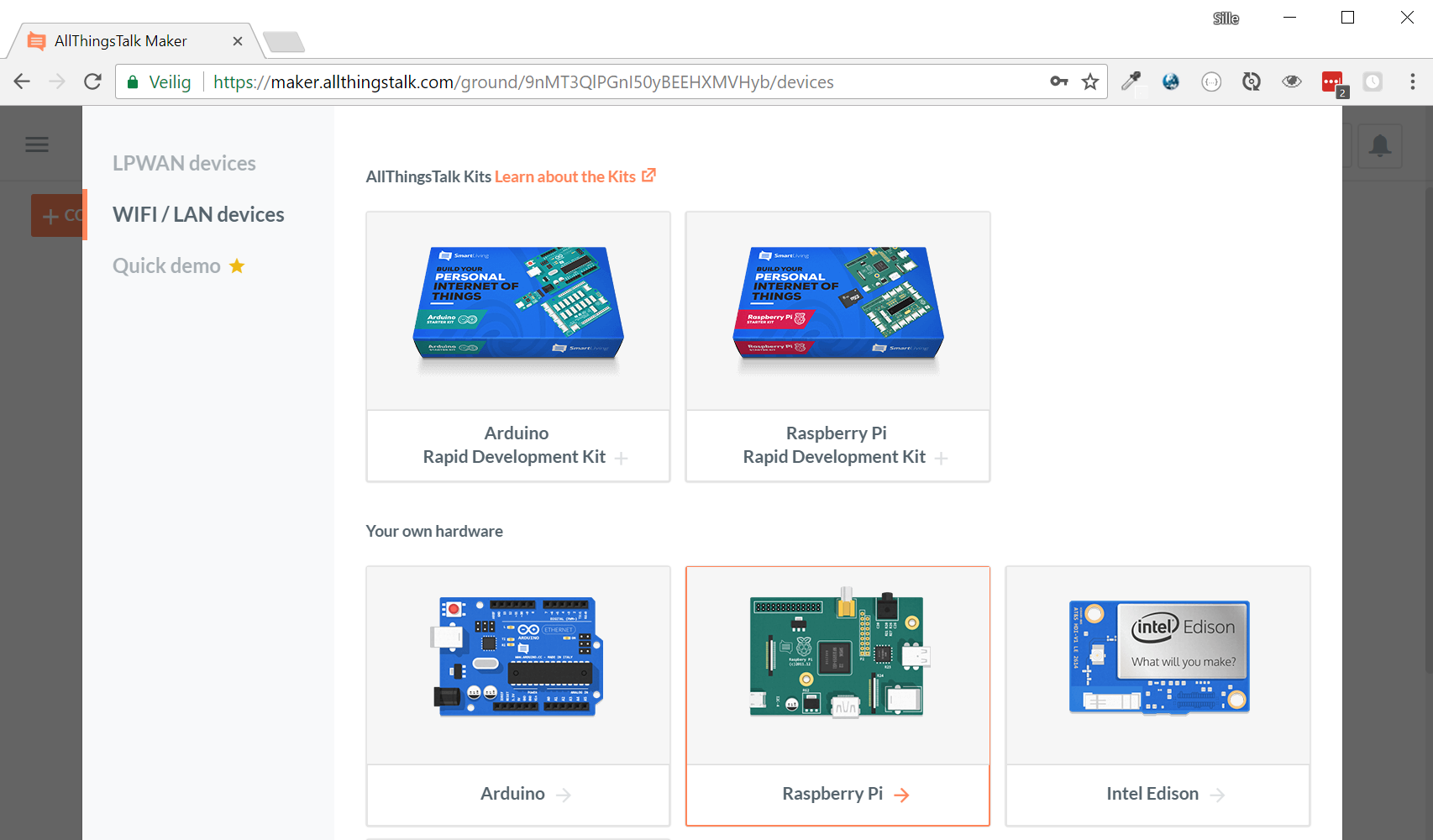The image size is (1433, 840).
Task: Click the AllThingsTalk tab favicon
Action: [36, 41]
